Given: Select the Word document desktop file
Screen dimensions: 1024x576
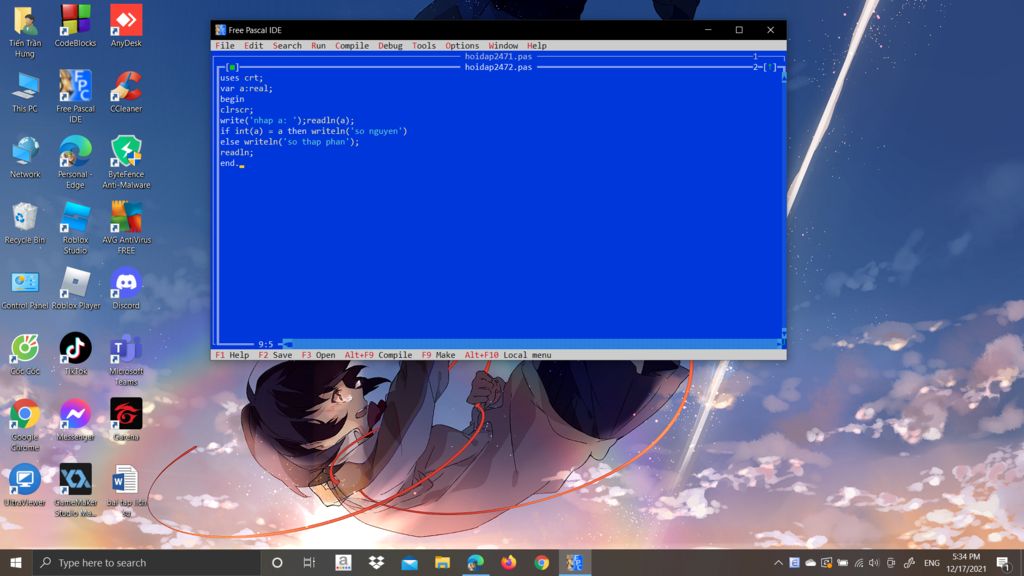Looking at the screenshot, I should click(126, 490).
